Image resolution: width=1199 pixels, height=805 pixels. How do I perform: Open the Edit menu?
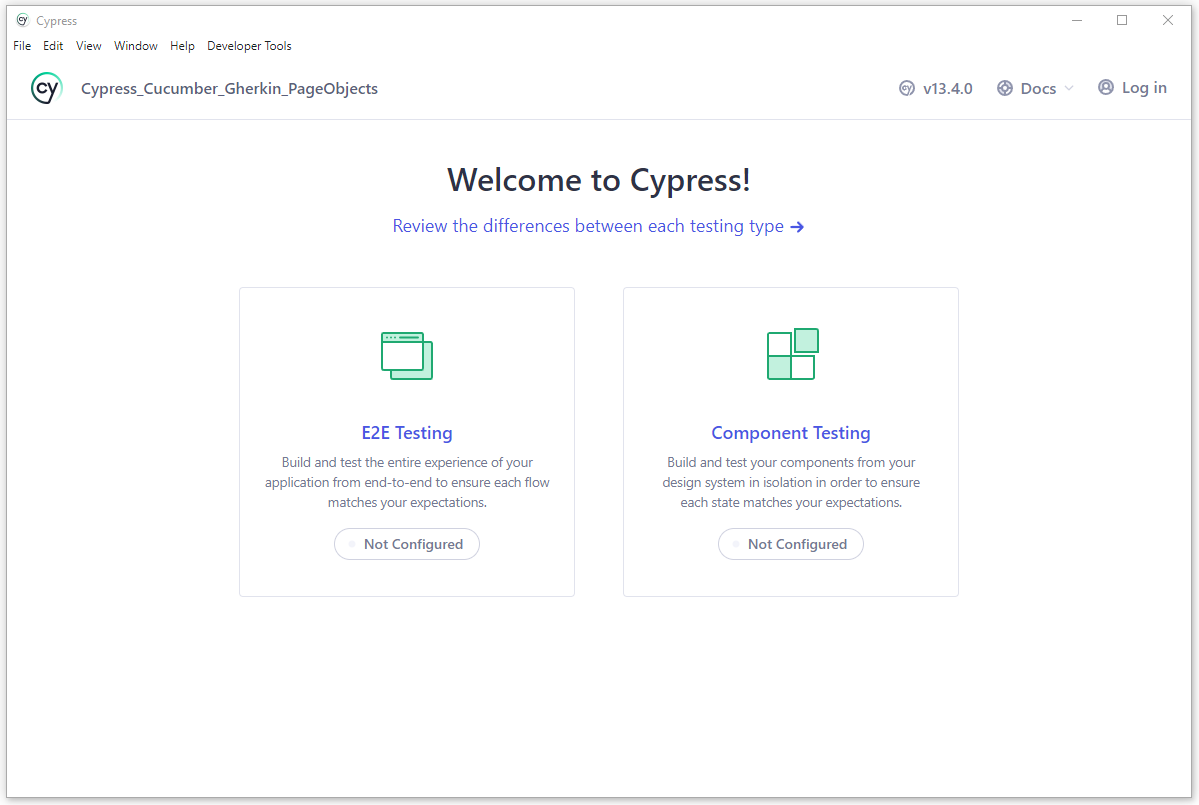53,46
